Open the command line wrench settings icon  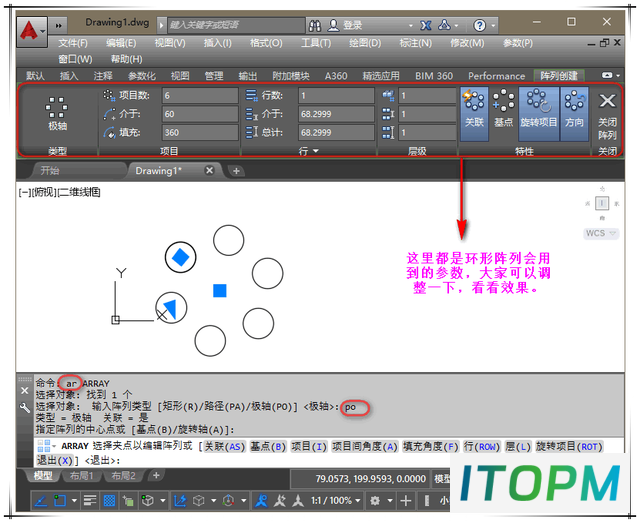coord(24,407)
